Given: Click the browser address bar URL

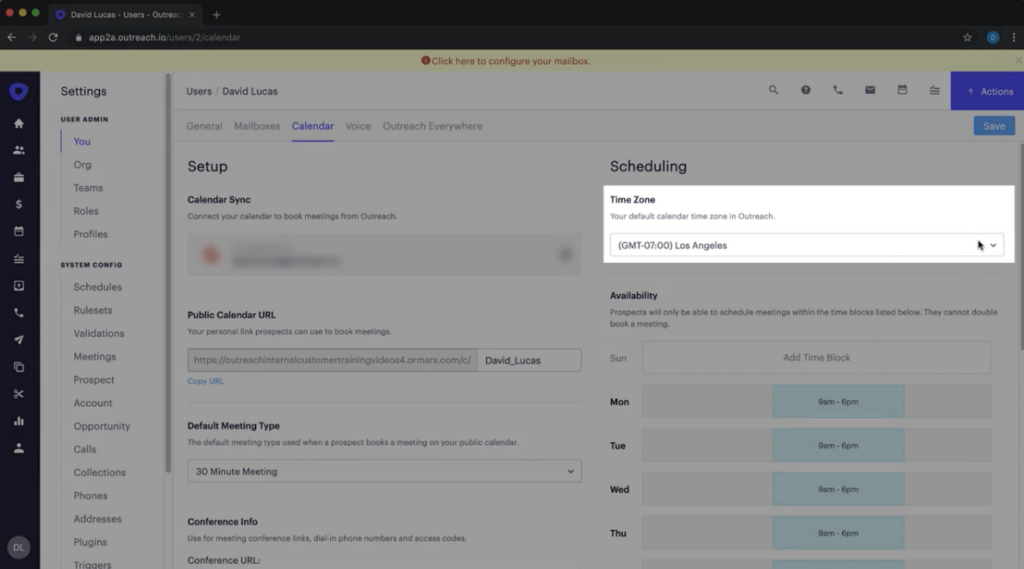Looking at the screenshot, I should [x=165, y=37].
